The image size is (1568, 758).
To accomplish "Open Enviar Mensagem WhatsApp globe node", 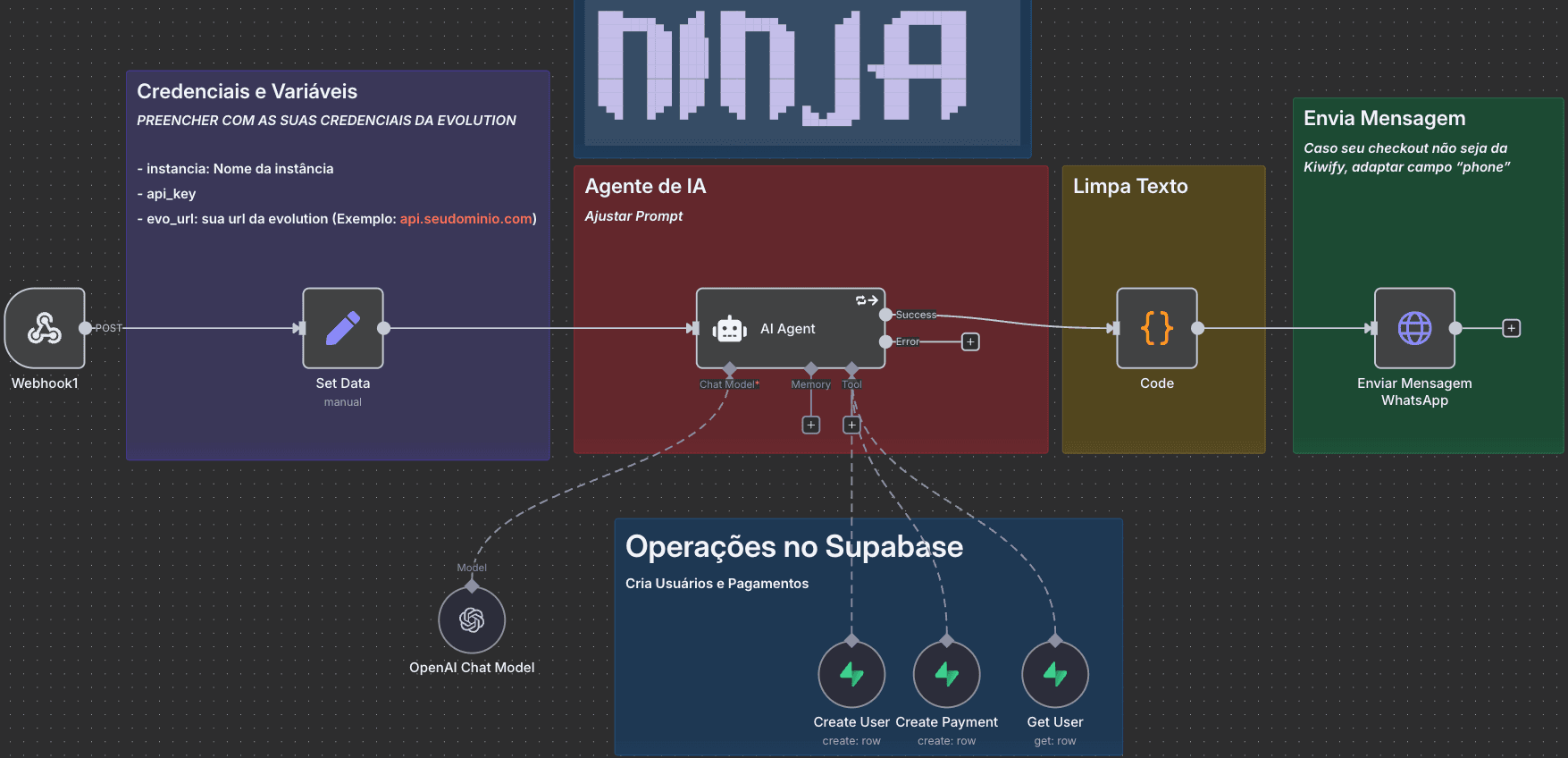I will point(1413,328).
